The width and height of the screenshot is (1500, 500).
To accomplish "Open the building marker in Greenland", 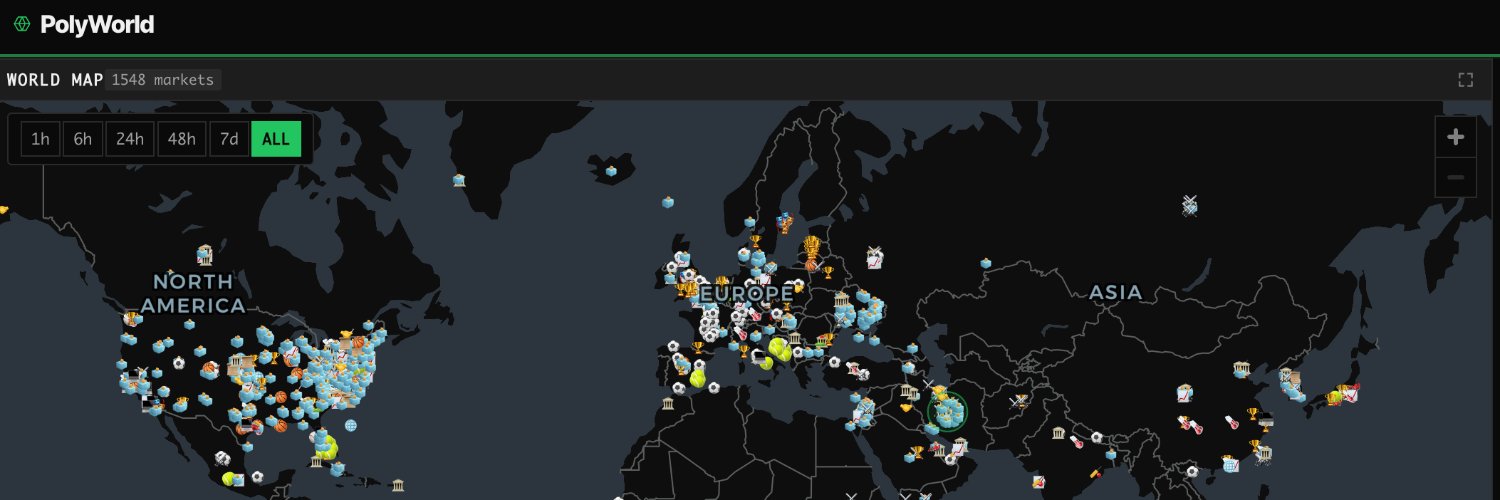I will (459, 180).
